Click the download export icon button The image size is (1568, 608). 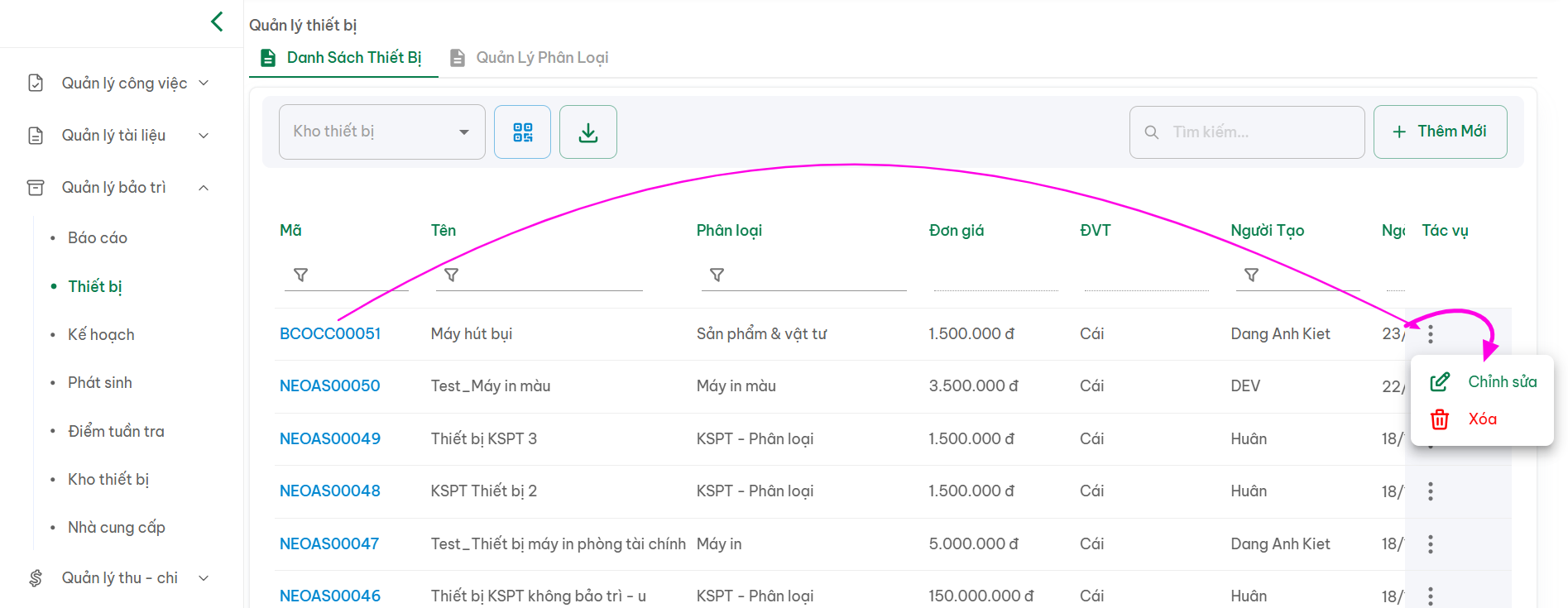(587, 132)
